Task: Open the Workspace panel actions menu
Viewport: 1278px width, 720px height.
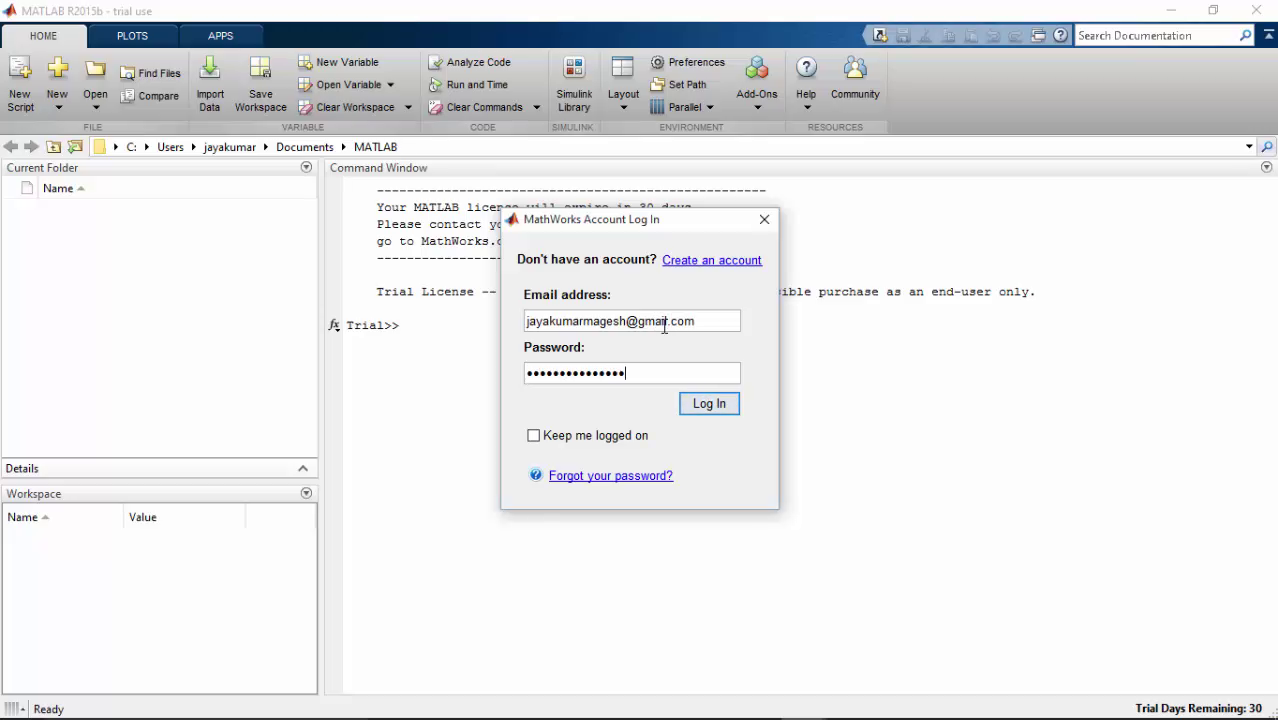Action: click(306, 493)
